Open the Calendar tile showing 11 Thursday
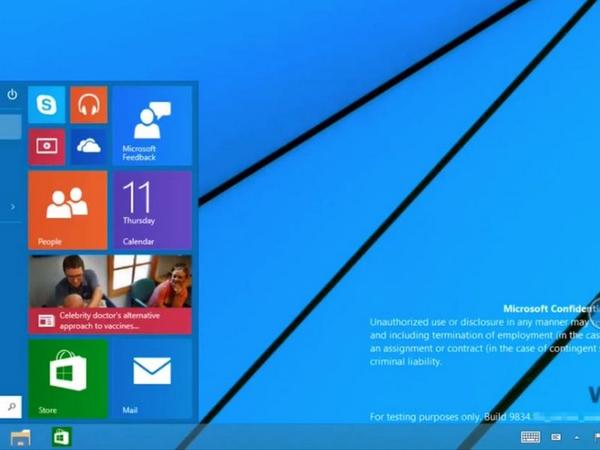600x450 pixels. [152, 210]
